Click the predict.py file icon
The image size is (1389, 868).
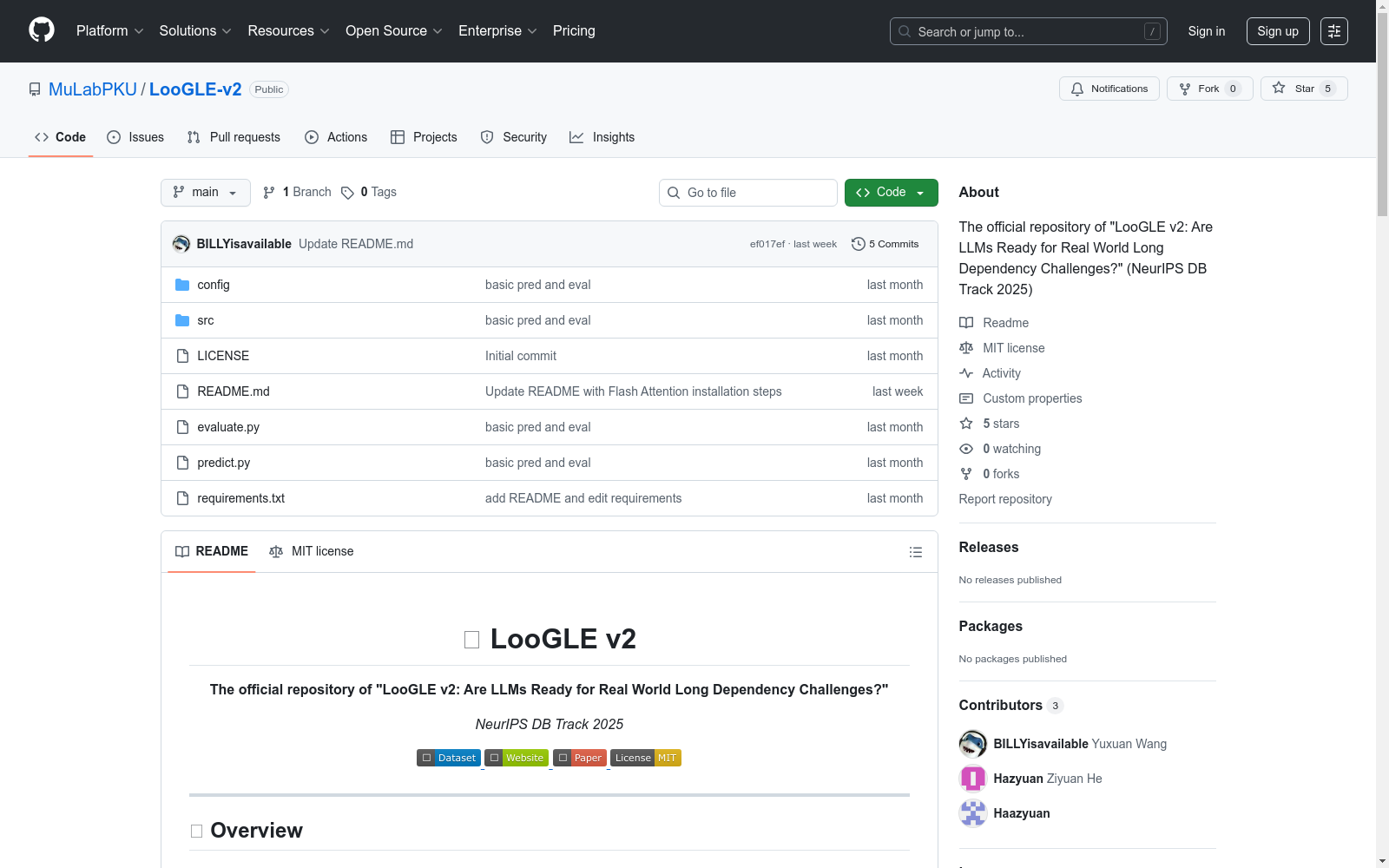182,463
